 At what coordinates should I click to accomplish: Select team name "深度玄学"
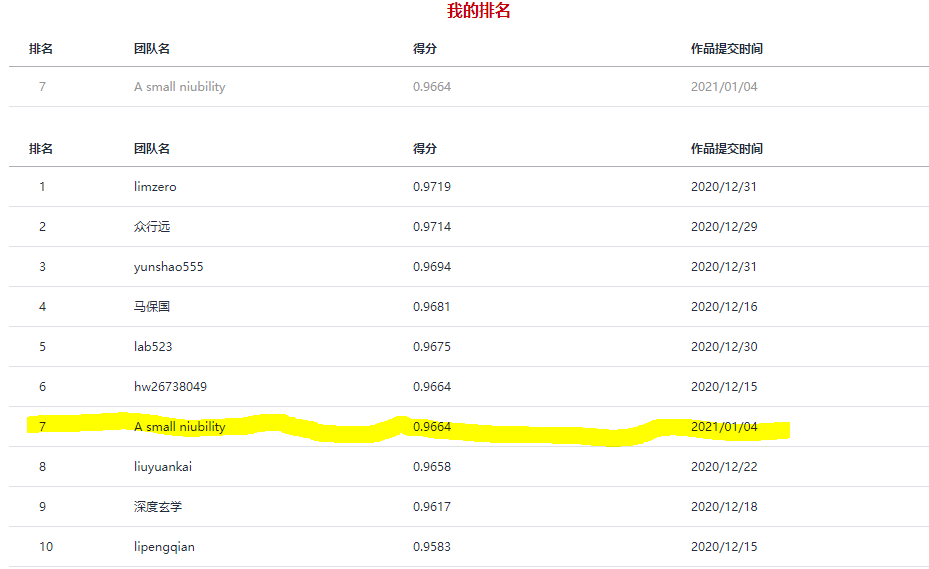[x=158, y=507]
